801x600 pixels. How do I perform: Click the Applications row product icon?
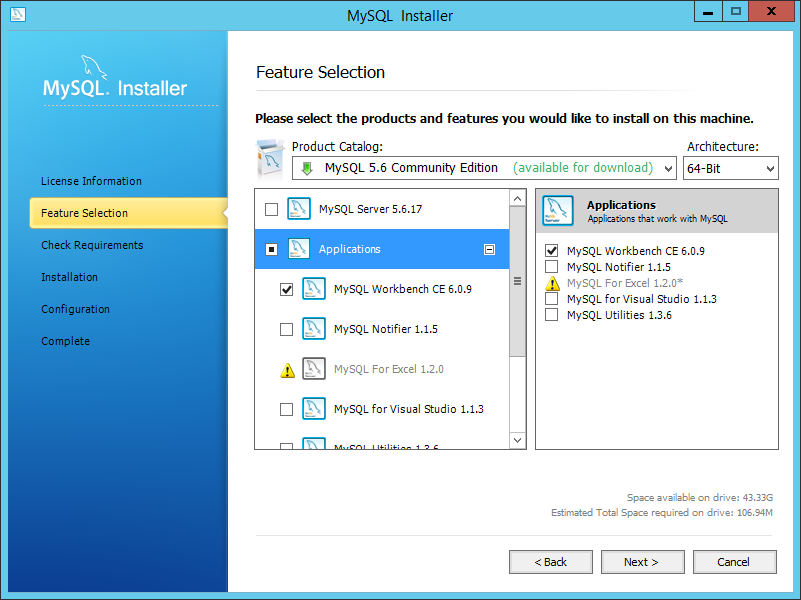coord(299,249)
